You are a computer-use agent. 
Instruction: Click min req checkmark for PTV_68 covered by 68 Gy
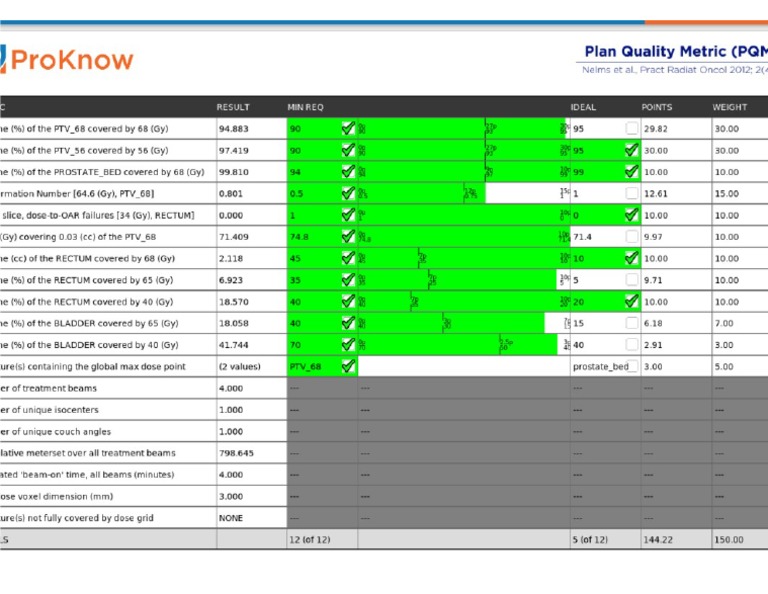click(x=348, y=128)
